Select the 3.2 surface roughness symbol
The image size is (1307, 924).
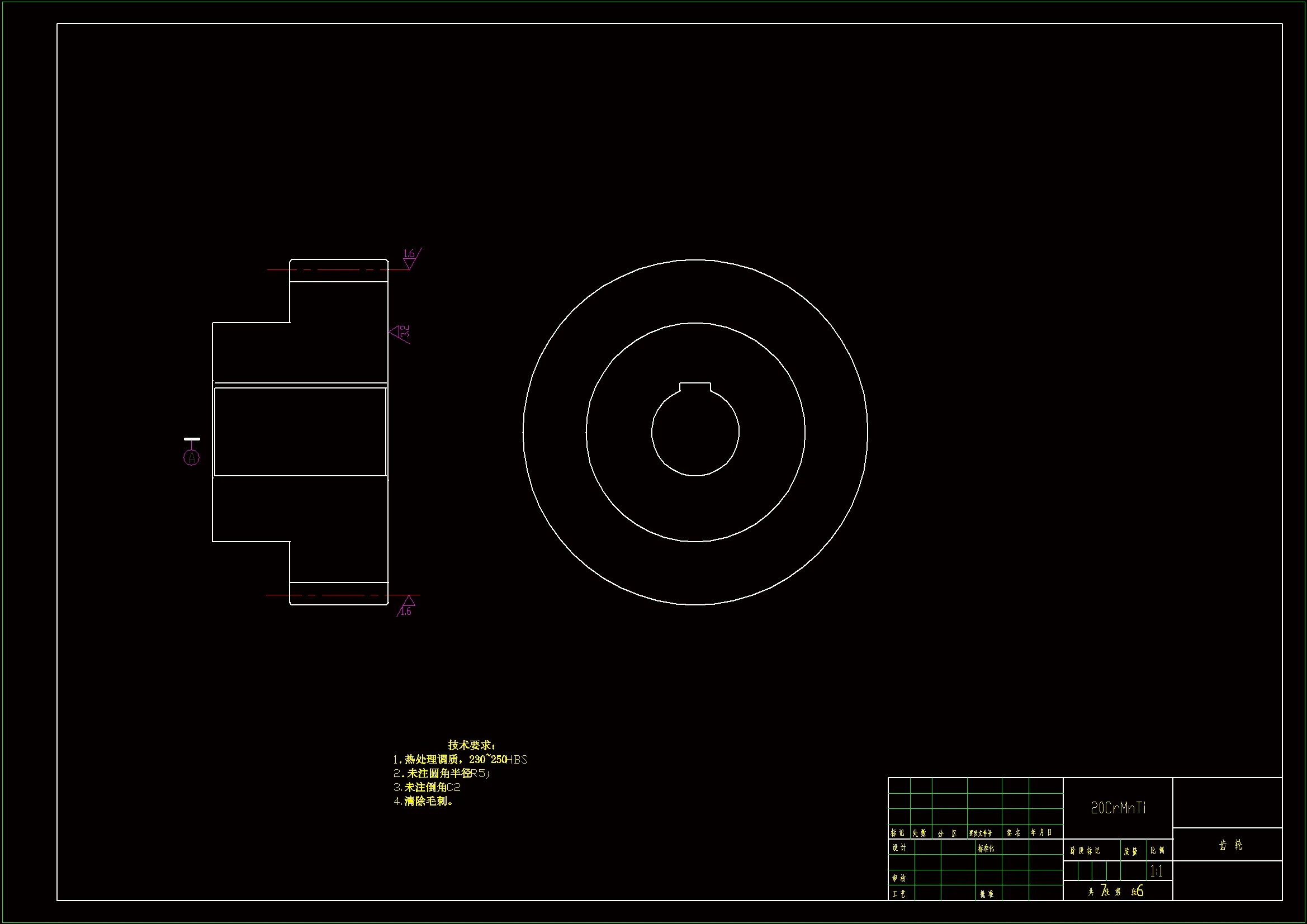400,332
